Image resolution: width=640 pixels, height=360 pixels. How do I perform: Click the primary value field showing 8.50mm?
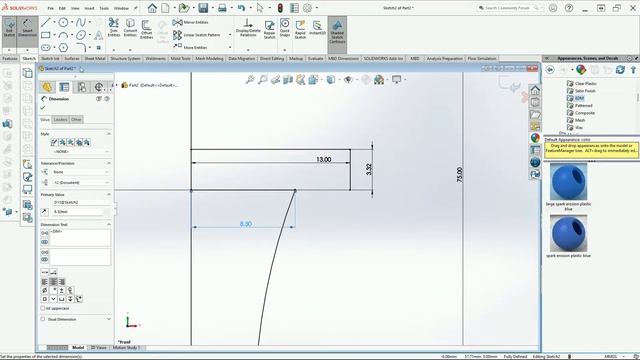pyautogui.click(x=78, y=212)
